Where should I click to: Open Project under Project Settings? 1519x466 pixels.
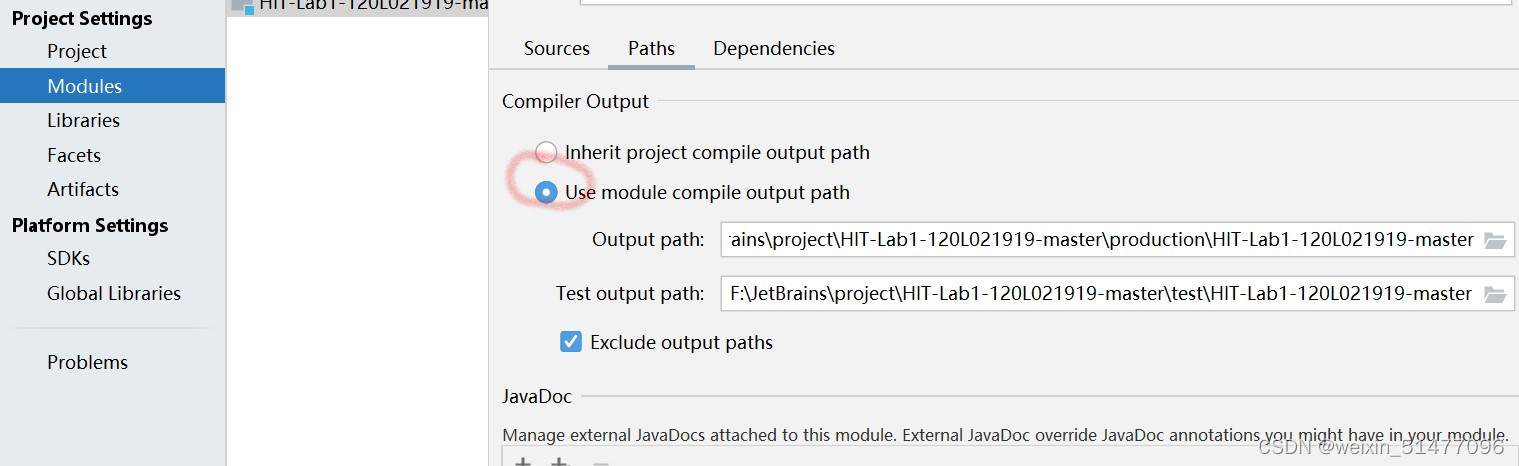pos(77,51)
